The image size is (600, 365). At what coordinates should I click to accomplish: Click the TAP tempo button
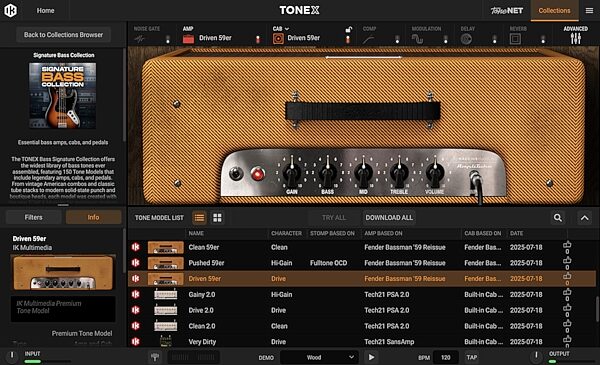[x=472, y=357]
